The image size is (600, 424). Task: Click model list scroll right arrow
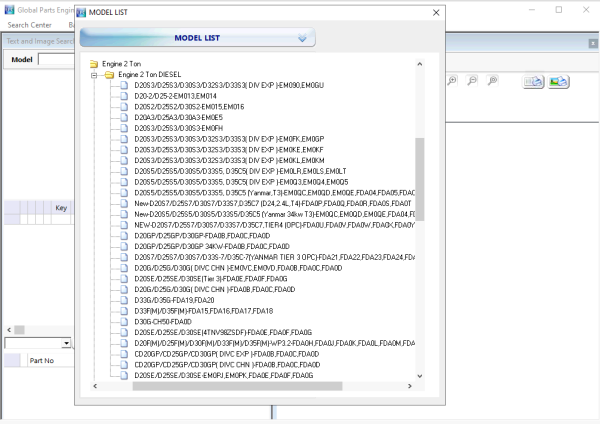pos(410,386)
